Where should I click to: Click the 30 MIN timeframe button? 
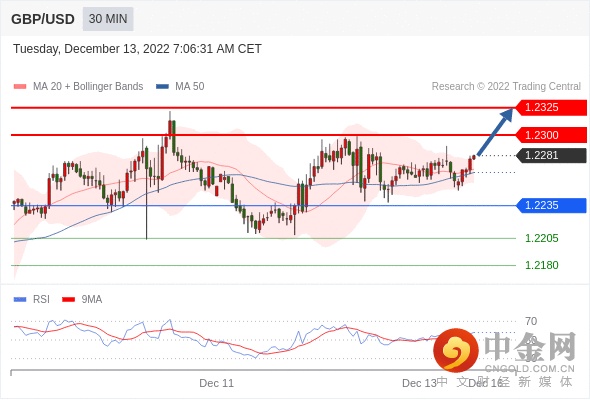pyautogui.click(x=108, y=19)
